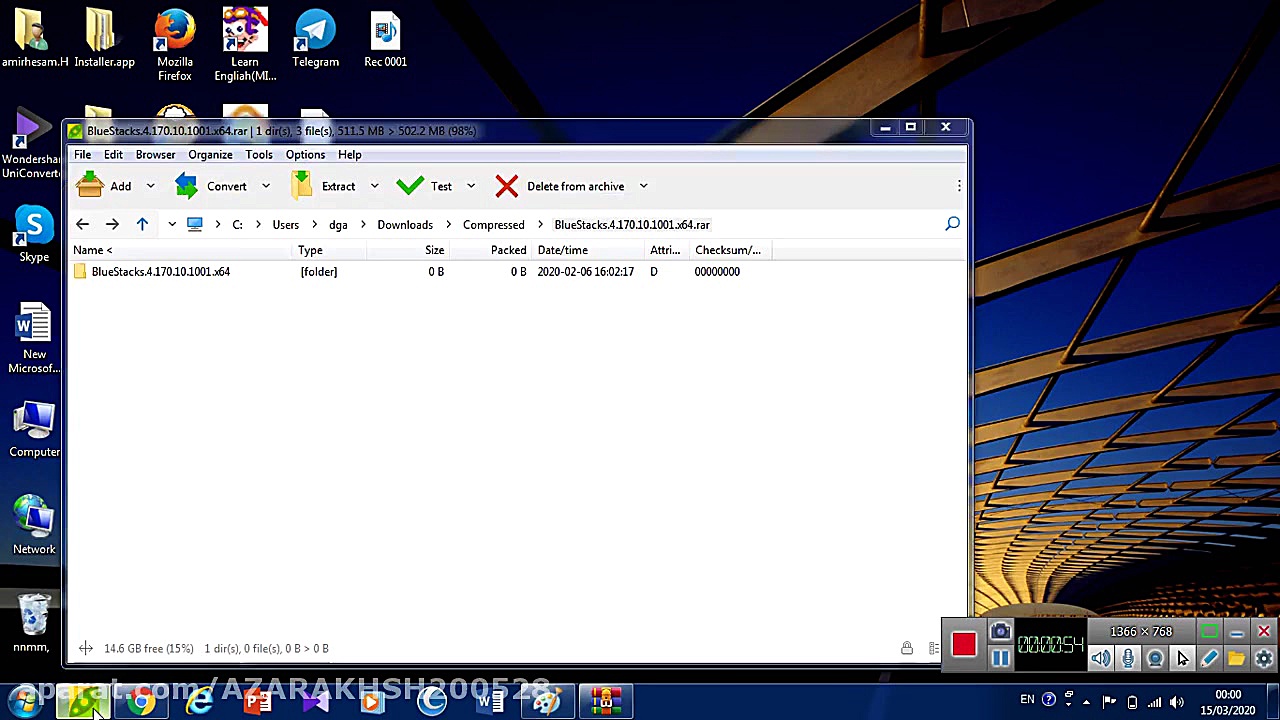The width and height of the screenshot is (1280, 720).
Task: Navigate to Downloads in the breadcrumb
Action: tap(405, 225)
